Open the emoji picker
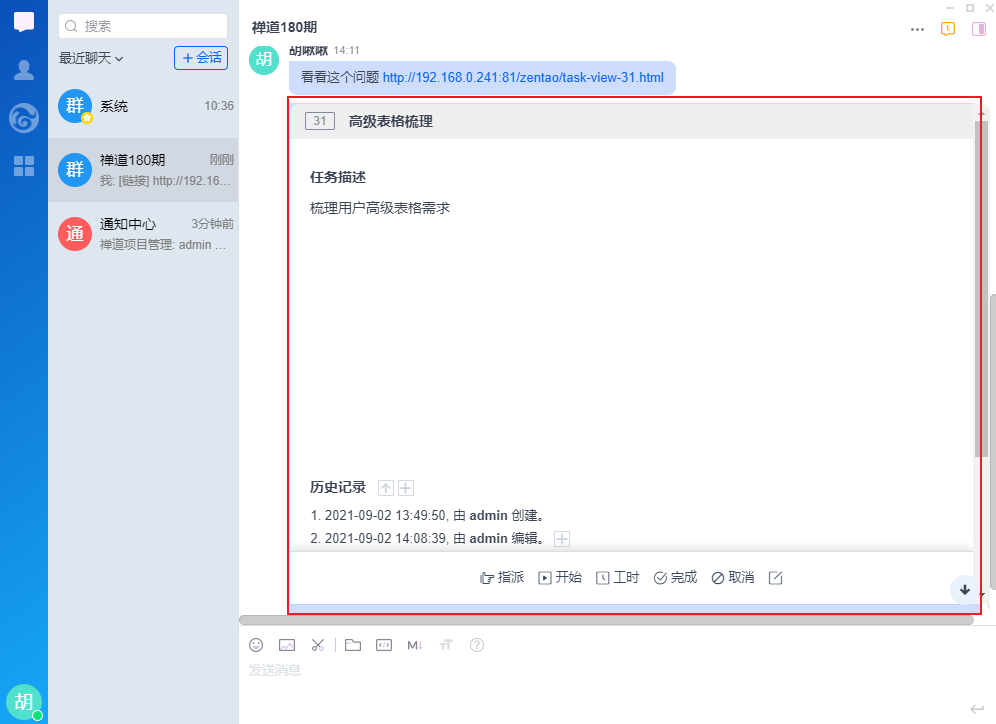The width and height of the screenshot is (996, 724). point(256,645)
